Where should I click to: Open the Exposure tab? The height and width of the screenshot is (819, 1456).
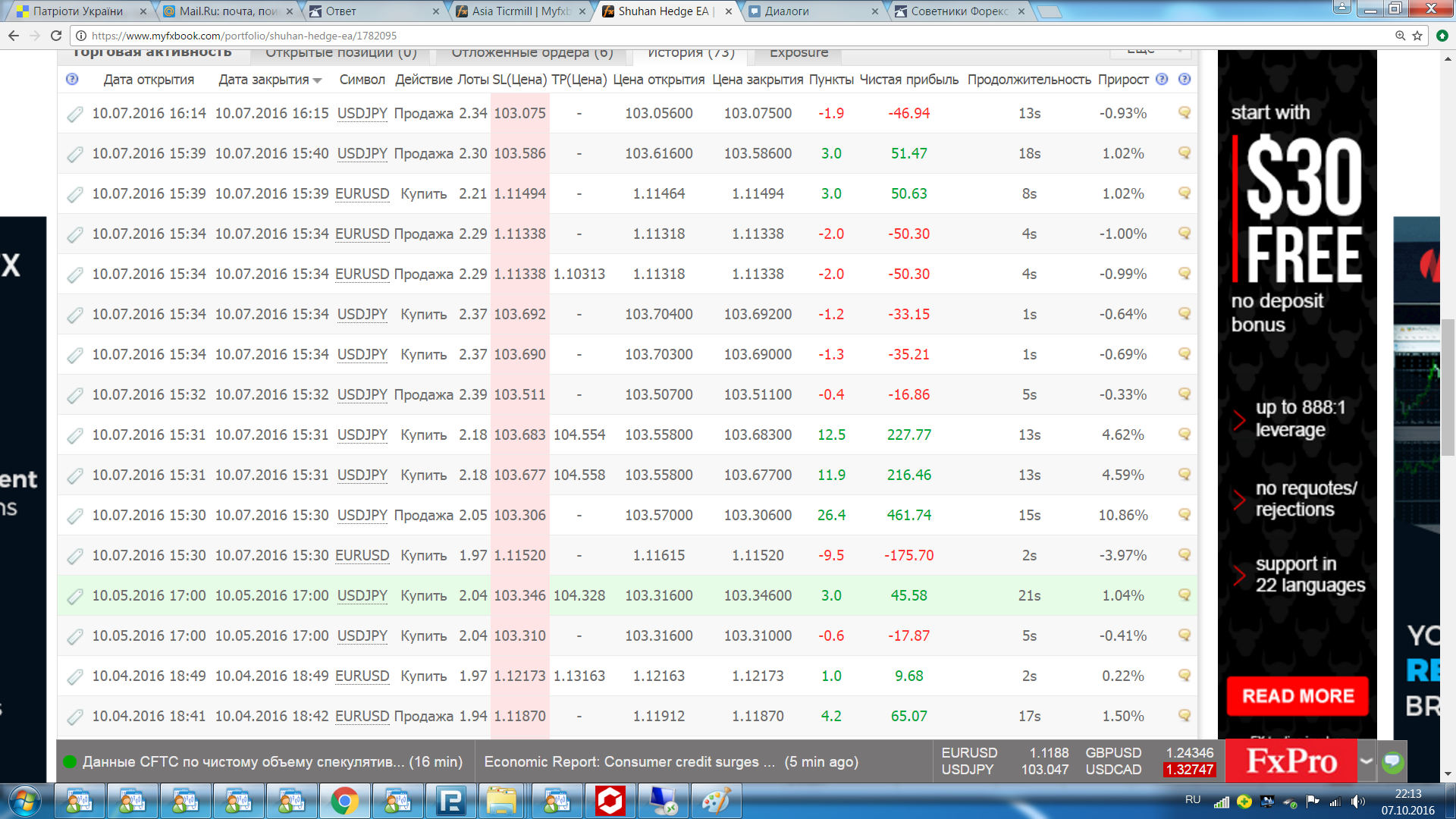click(799, 54)
